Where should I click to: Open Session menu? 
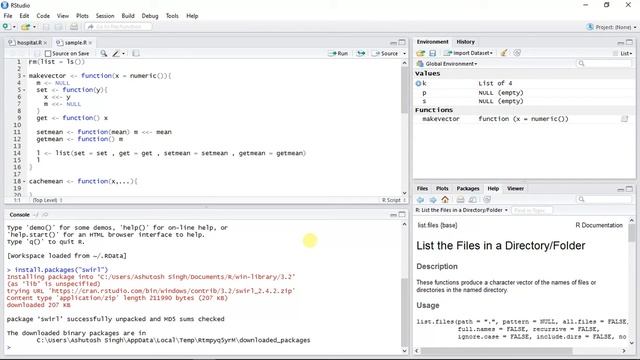tap(105, 16)
